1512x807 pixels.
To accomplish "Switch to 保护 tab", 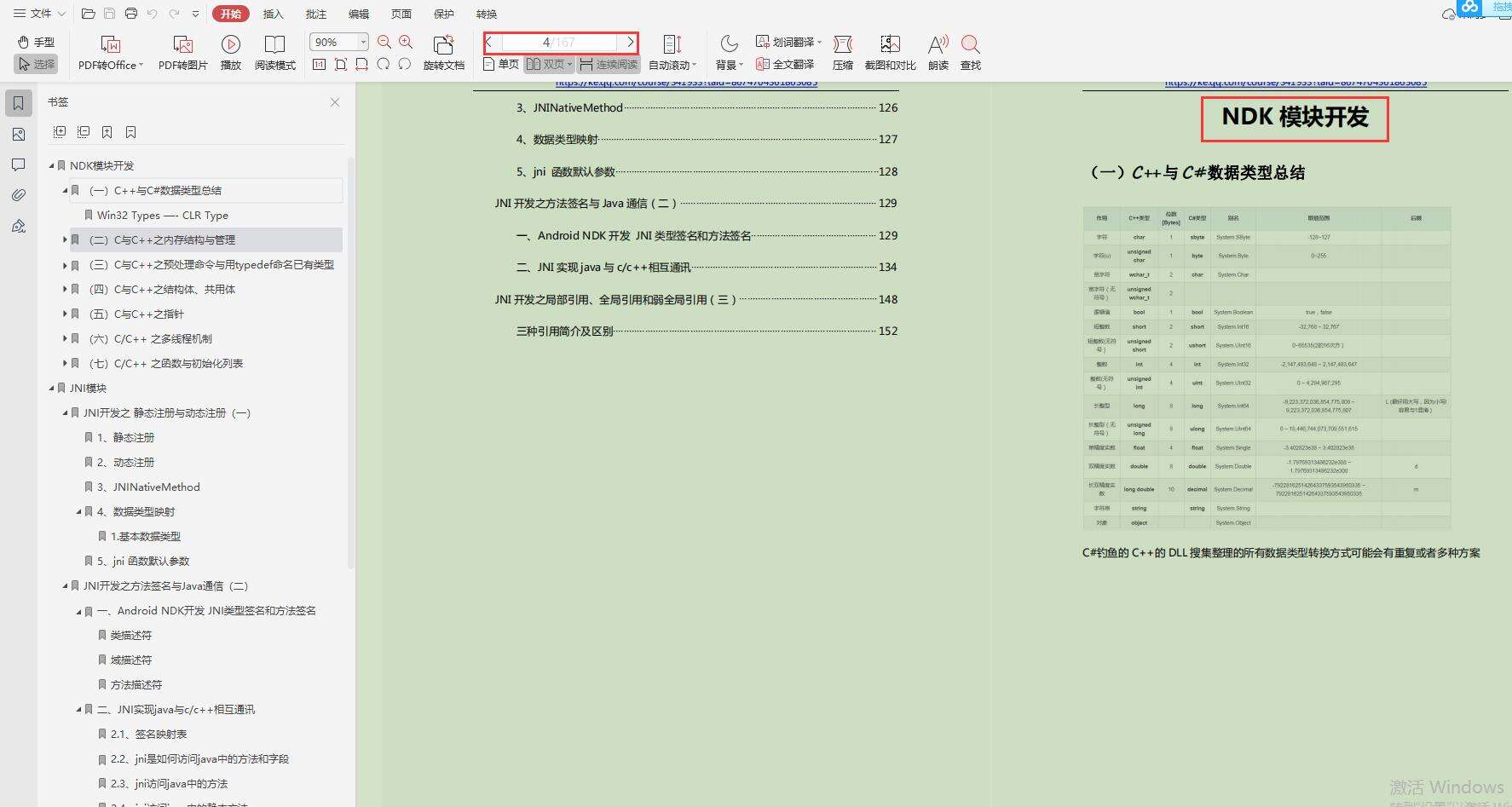I will click(x=444, y=14).
